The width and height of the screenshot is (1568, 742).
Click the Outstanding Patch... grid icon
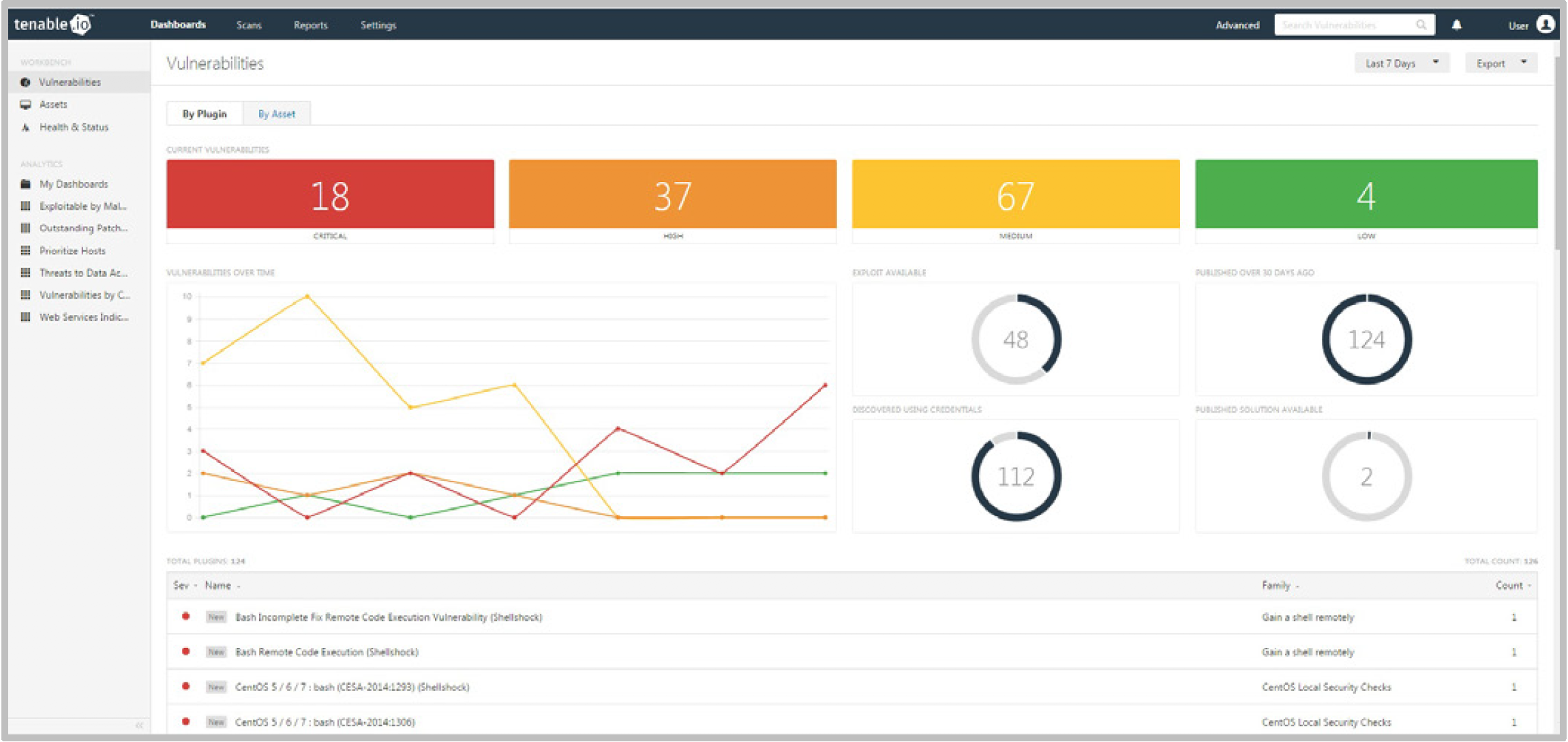[25, 228]
